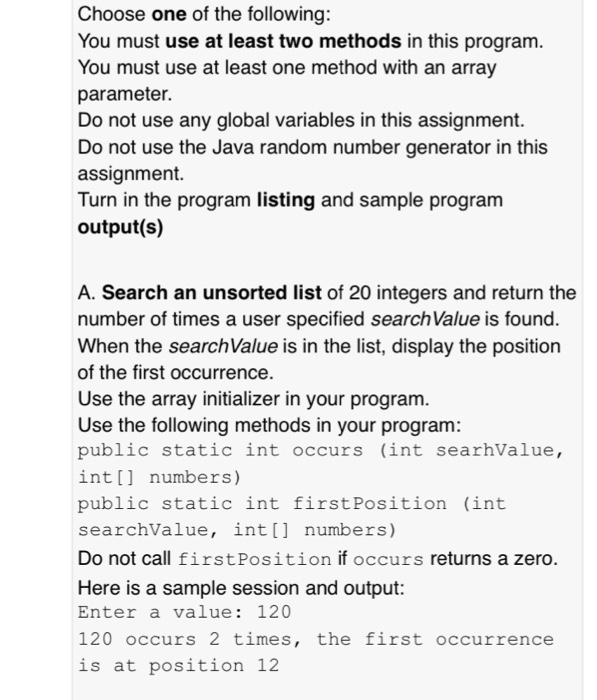Click the inline code 'firstPosition' in the 'Do not call' sentence
The width and height of the screenshot is (597, 700).
(255, 559)
